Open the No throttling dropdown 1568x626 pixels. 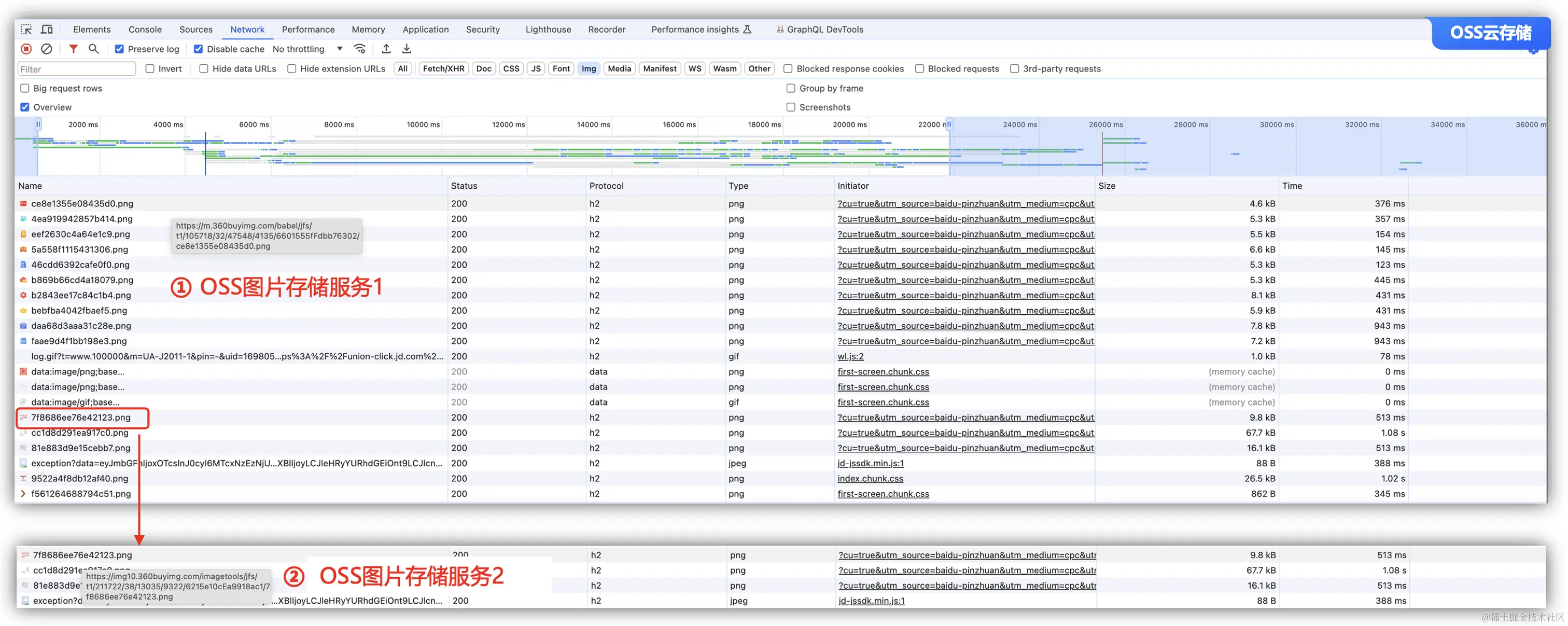tap(307, 49)
